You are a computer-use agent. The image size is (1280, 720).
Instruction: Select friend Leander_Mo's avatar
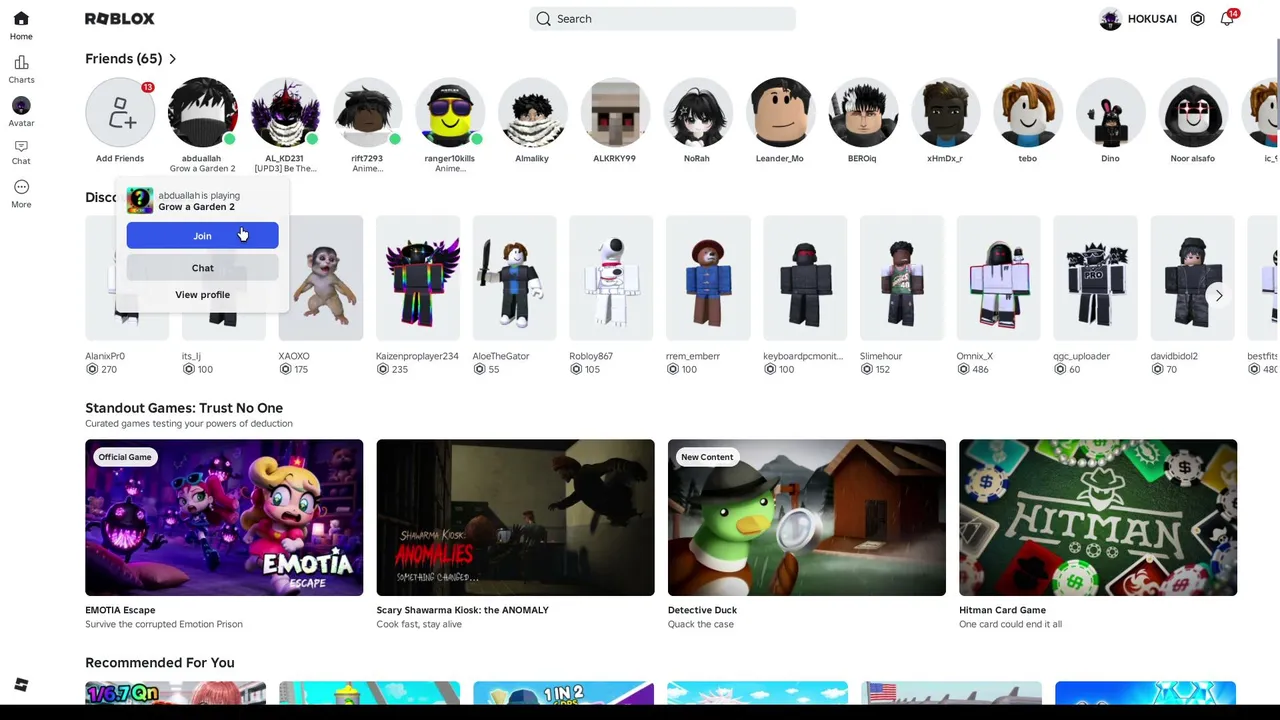pos(780,112)
